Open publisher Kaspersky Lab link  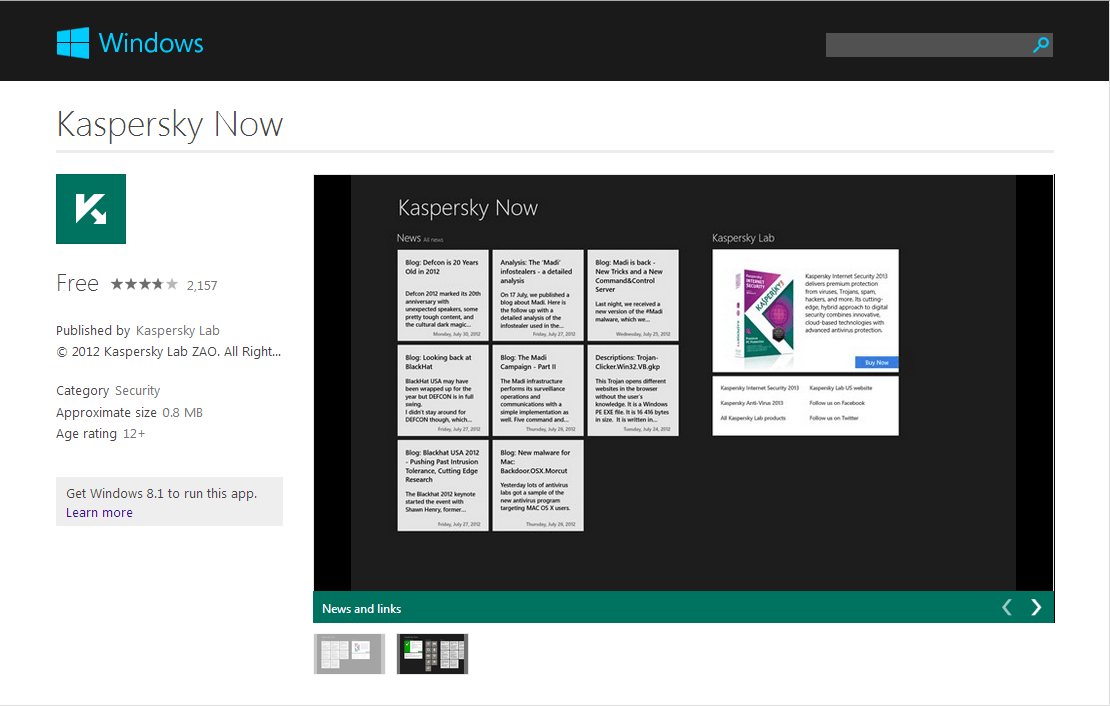(178, 331)
